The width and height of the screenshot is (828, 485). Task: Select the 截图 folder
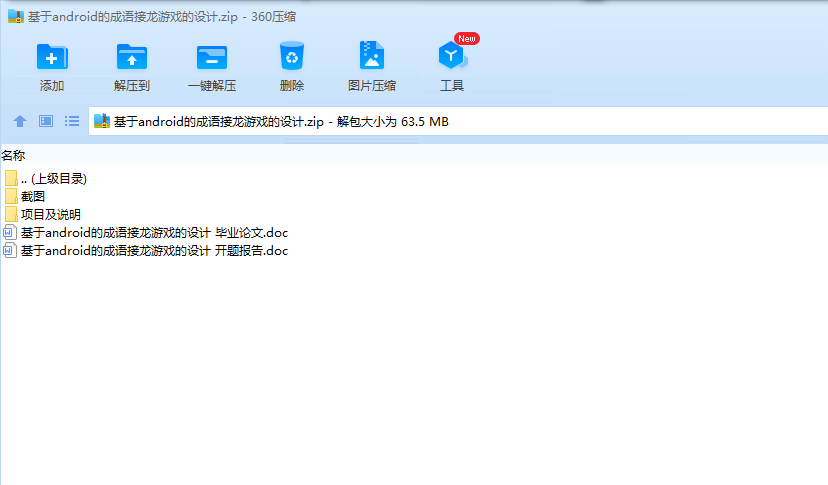[24, 197]
